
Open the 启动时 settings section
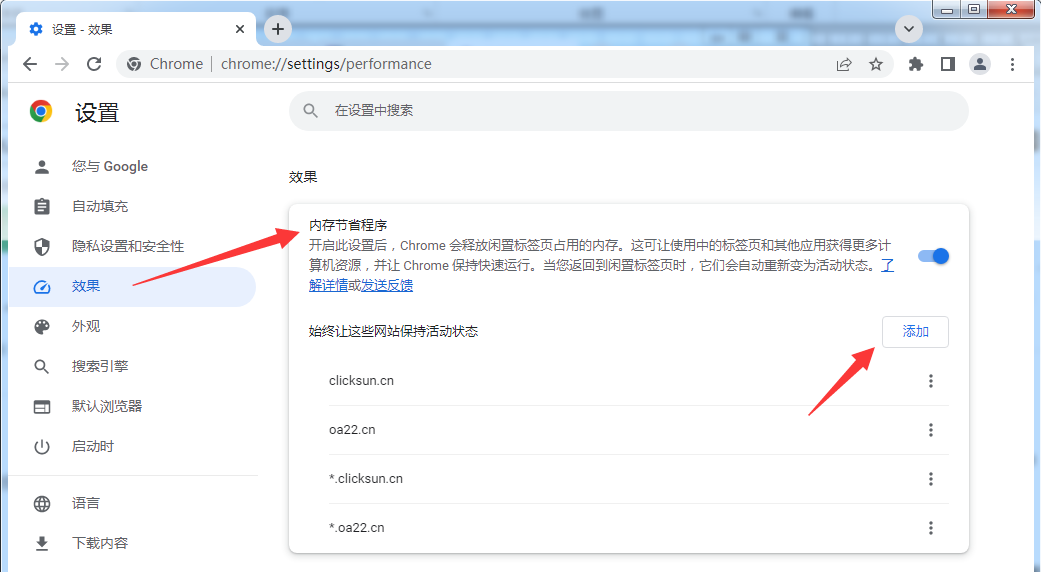click(x=133, y=447)
